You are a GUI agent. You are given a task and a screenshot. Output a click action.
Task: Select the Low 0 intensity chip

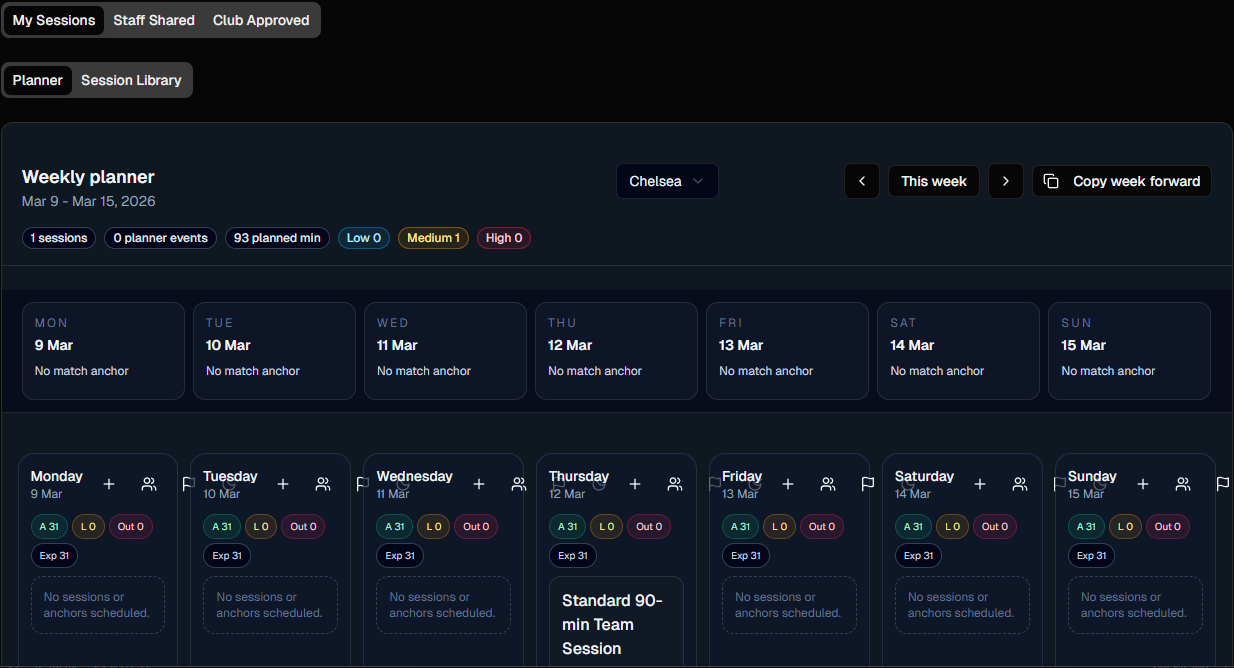point(364,238)
